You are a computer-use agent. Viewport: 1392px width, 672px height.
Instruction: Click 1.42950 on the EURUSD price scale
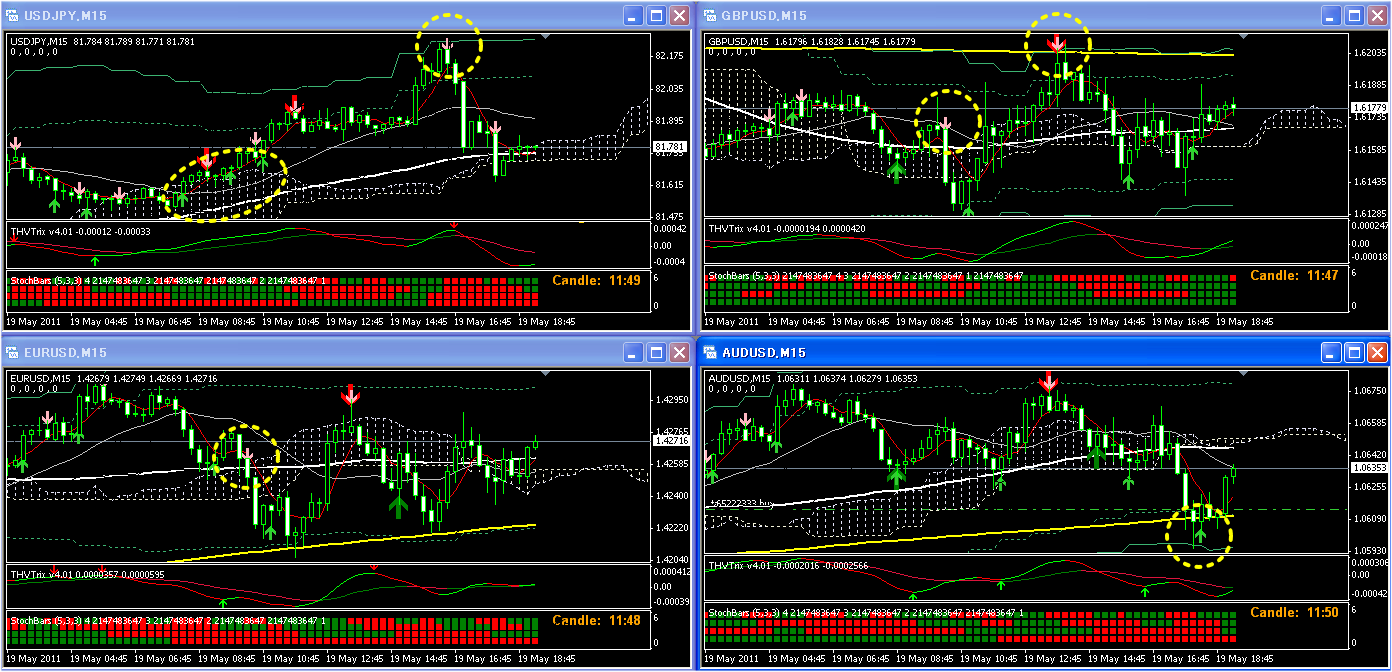tap(669, 400)
